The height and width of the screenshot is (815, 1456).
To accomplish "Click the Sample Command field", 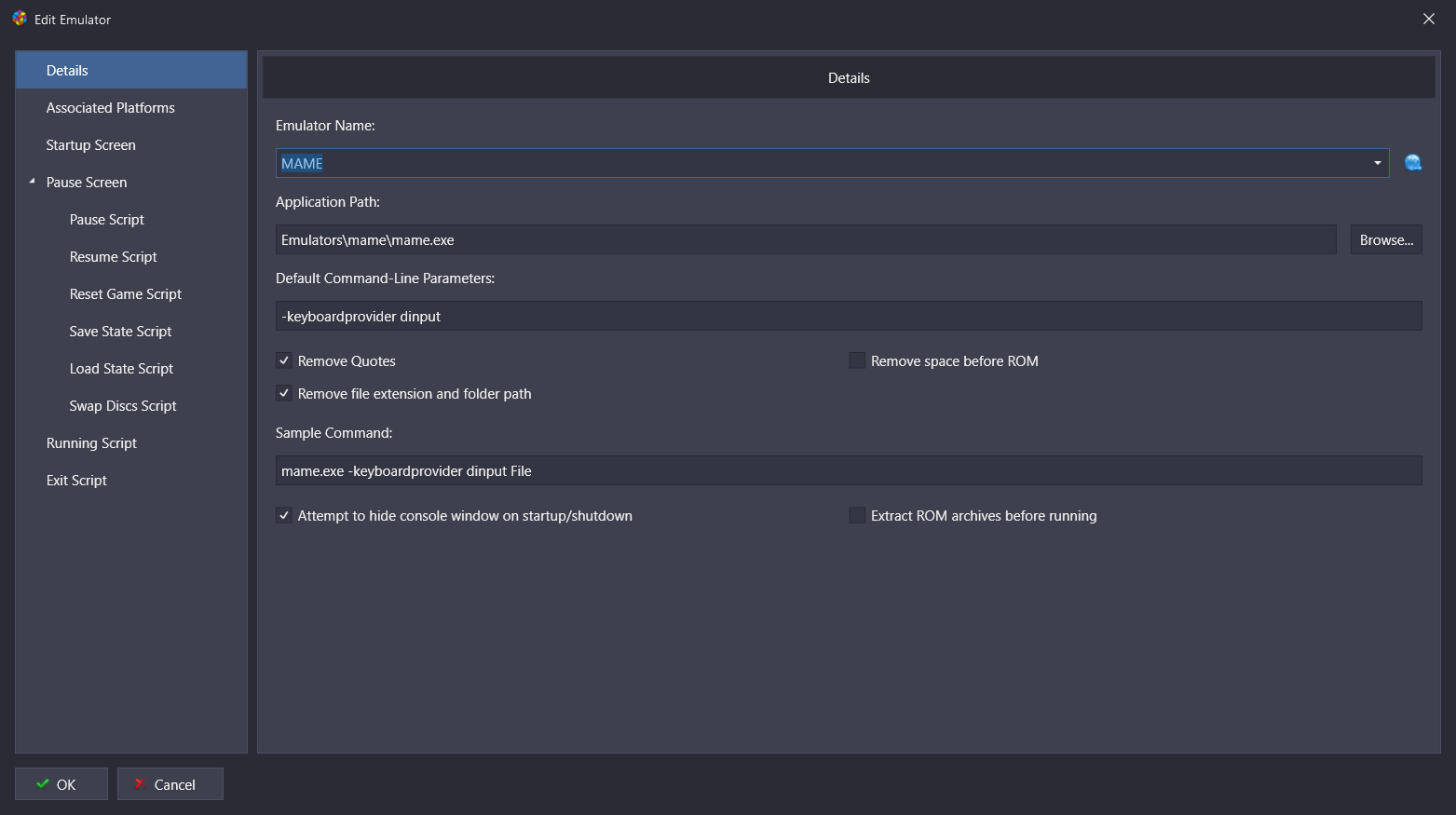I will click(x=849, y=470).
